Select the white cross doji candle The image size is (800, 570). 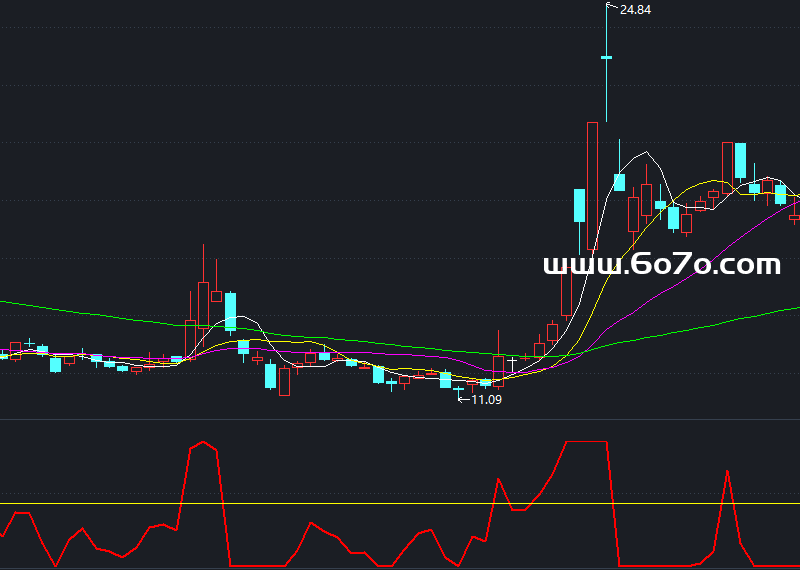point(512,364)
